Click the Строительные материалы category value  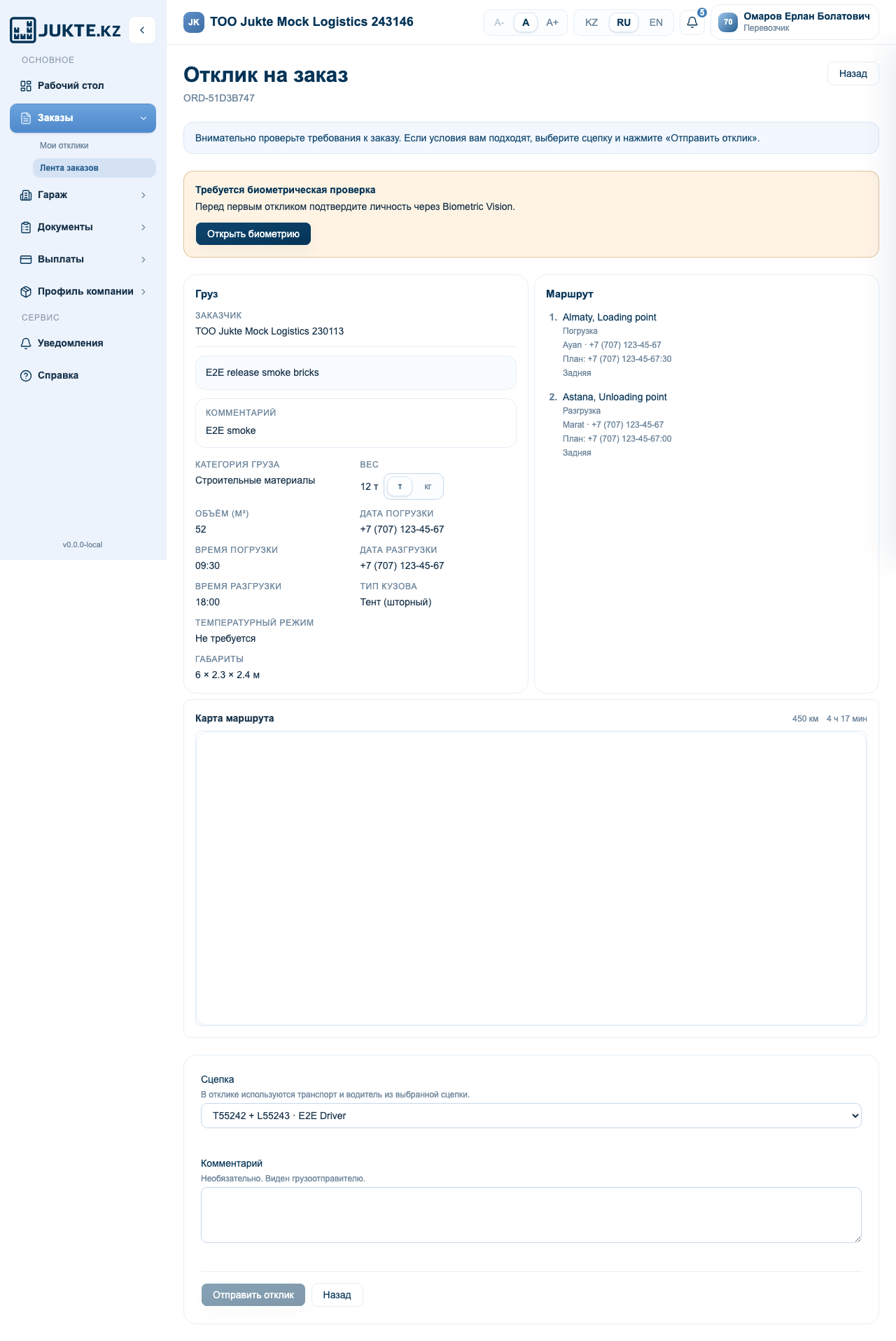(255, 480)
